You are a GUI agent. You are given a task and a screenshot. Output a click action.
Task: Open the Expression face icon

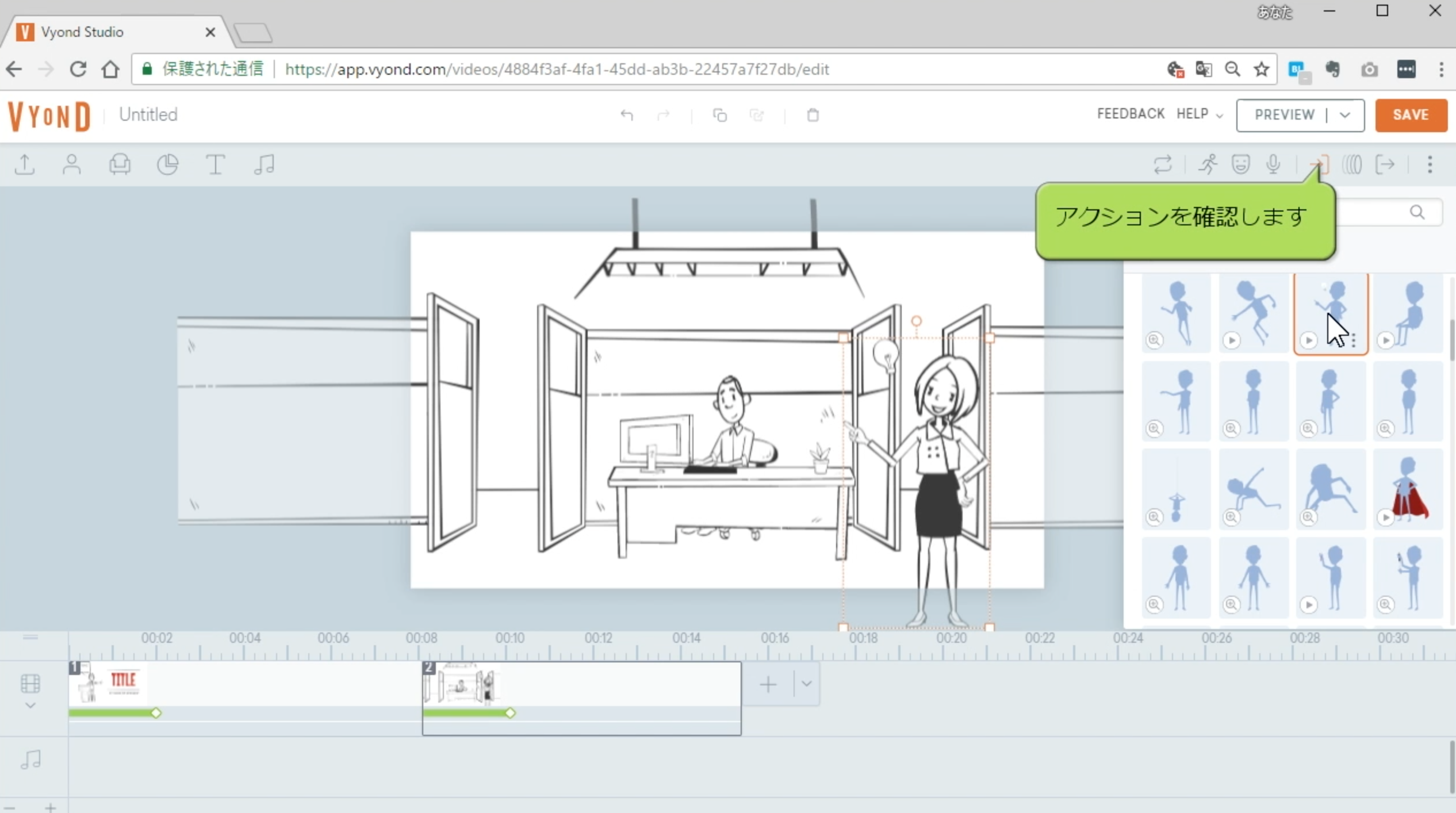[1240, 165]
